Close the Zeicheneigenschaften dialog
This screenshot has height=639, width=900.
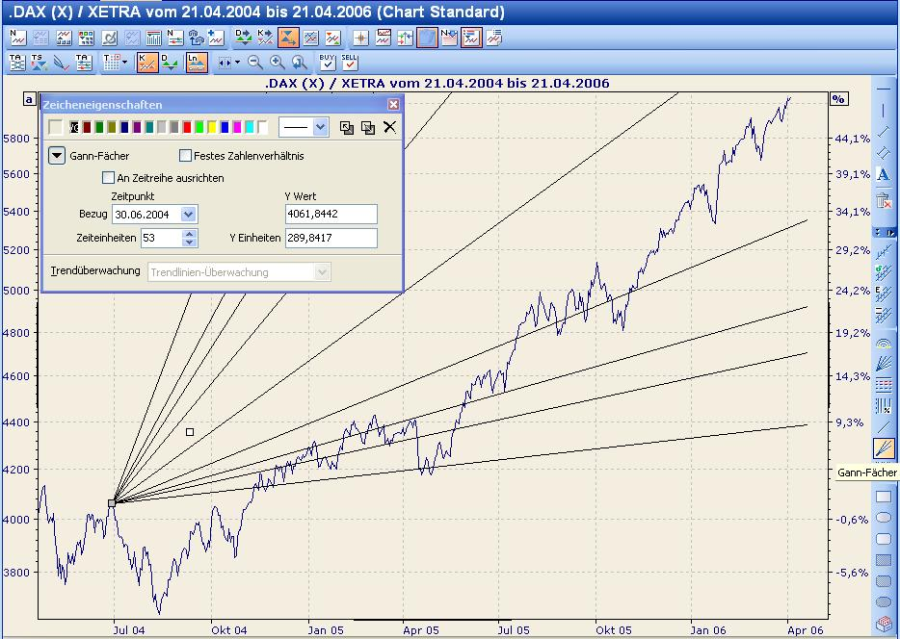coord(393,104)
